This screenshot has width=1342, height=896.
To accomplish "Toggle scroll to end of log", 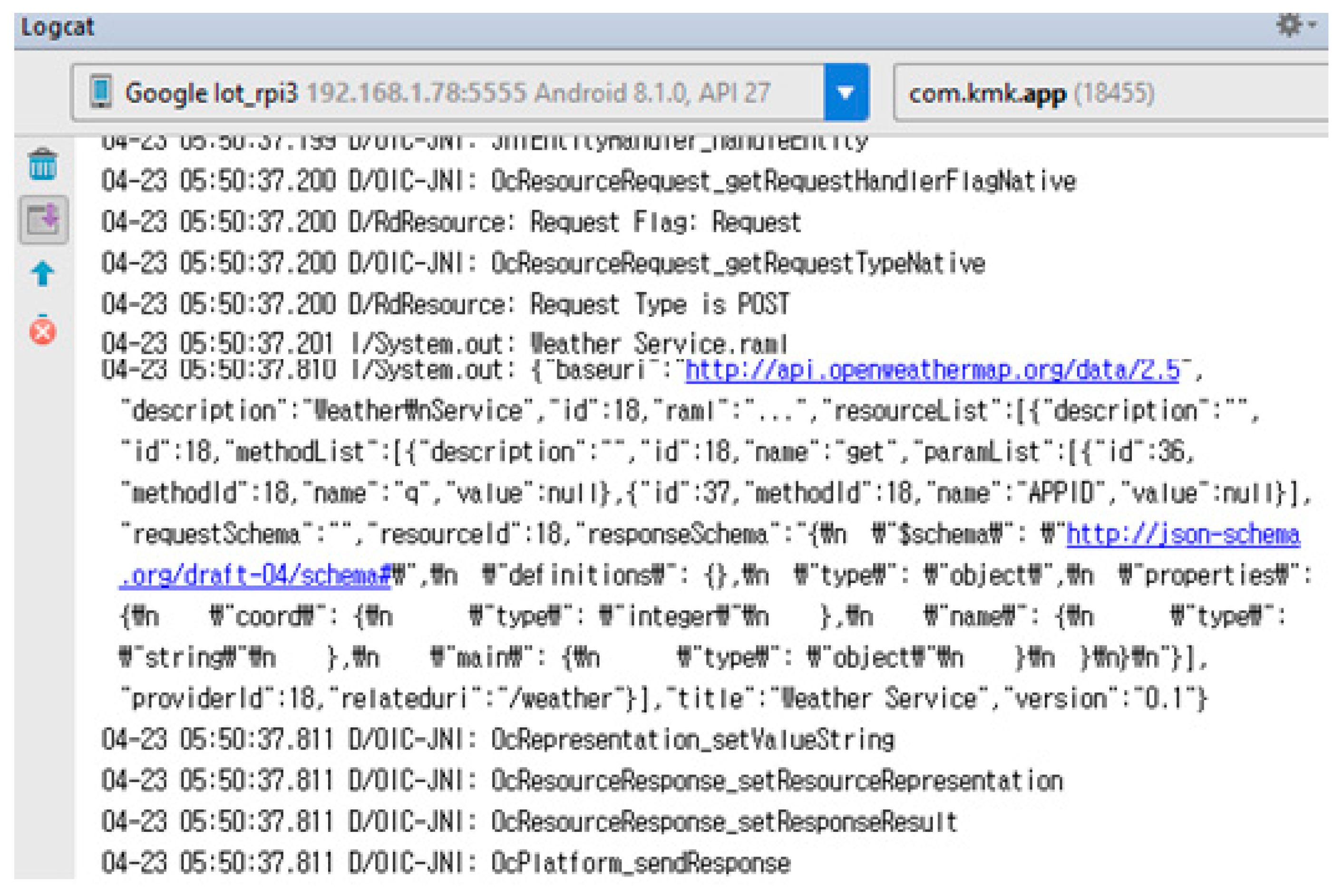I will [43, 219].
